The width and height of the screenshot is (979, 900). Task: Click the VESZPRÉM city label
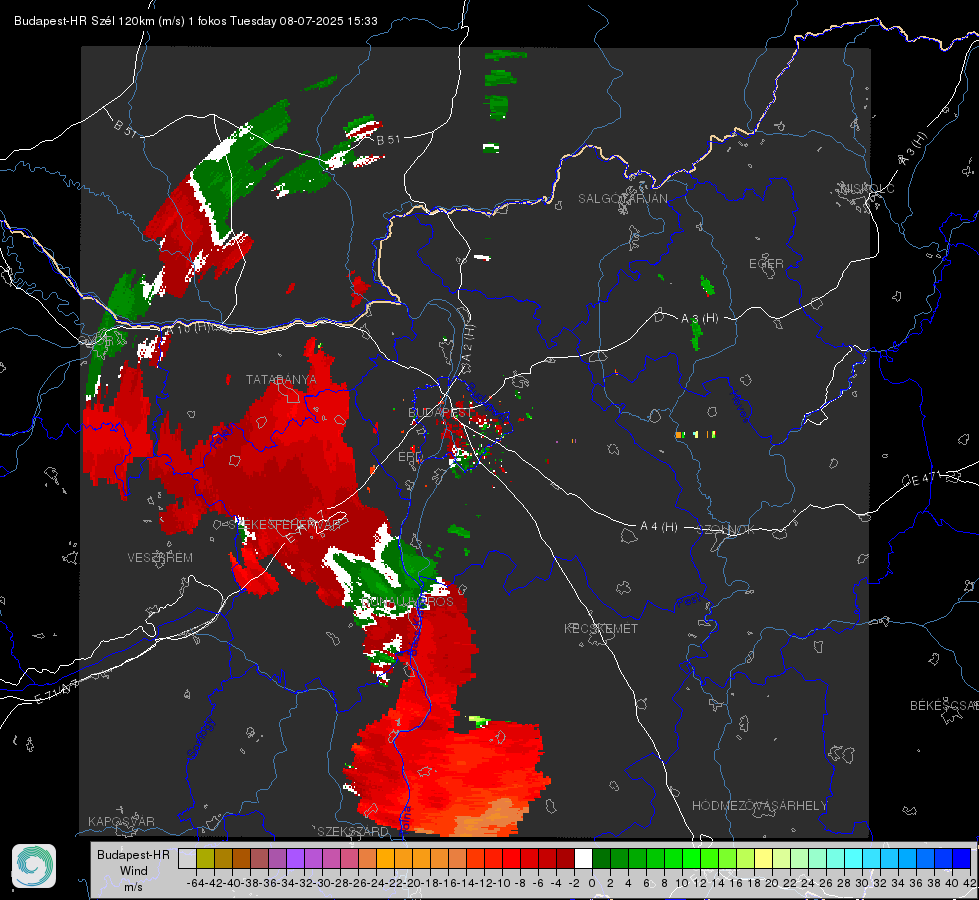pos(160,557)
